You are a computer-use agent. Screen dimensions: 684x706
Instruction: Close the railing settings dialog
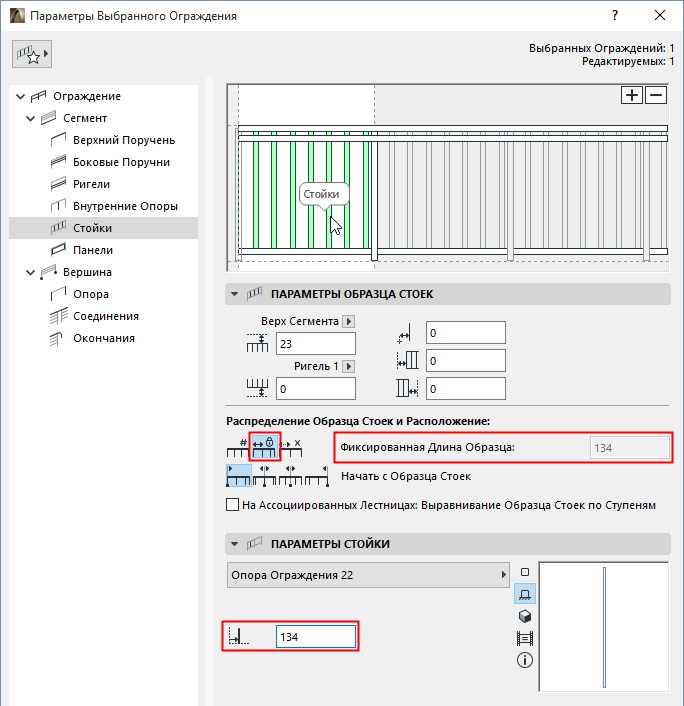(660, 15)
